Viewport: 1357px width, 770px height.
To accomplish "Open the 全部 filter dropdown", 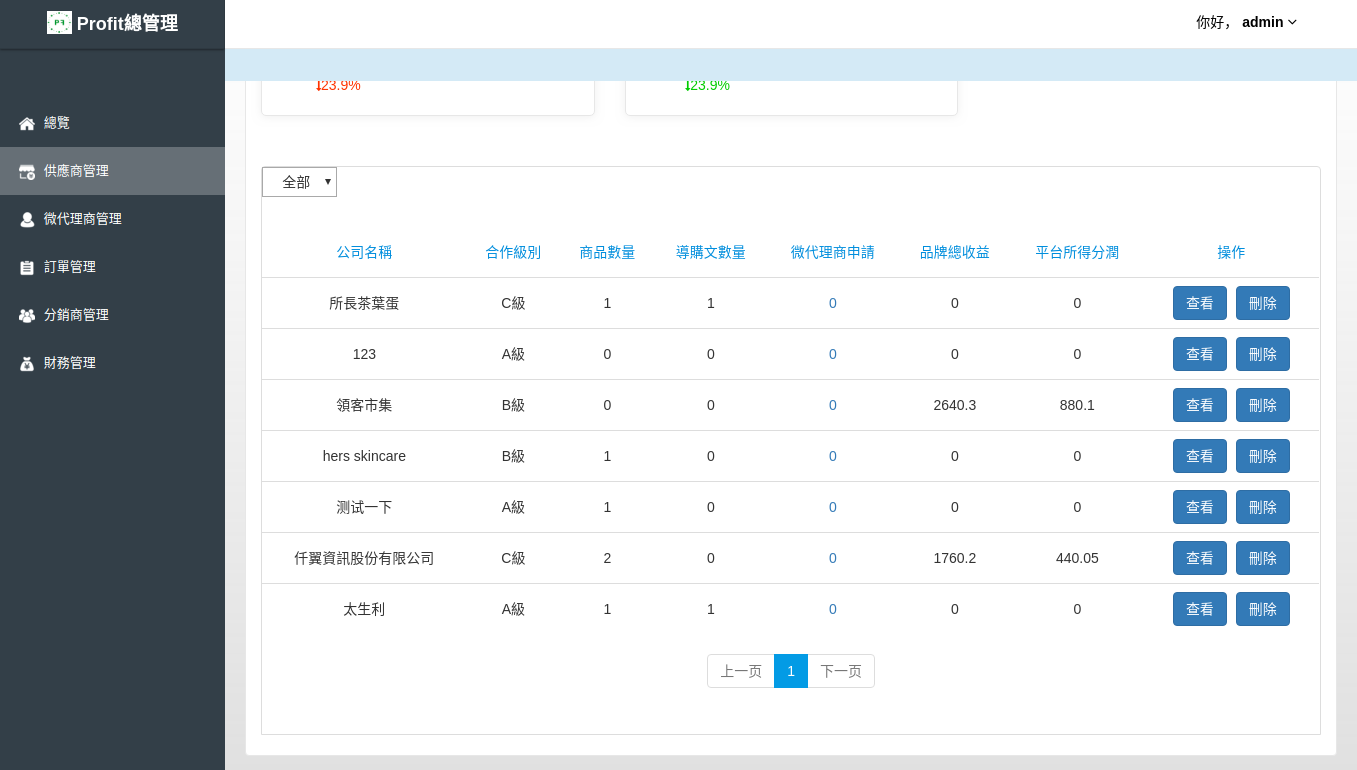I will pos(299,182).
